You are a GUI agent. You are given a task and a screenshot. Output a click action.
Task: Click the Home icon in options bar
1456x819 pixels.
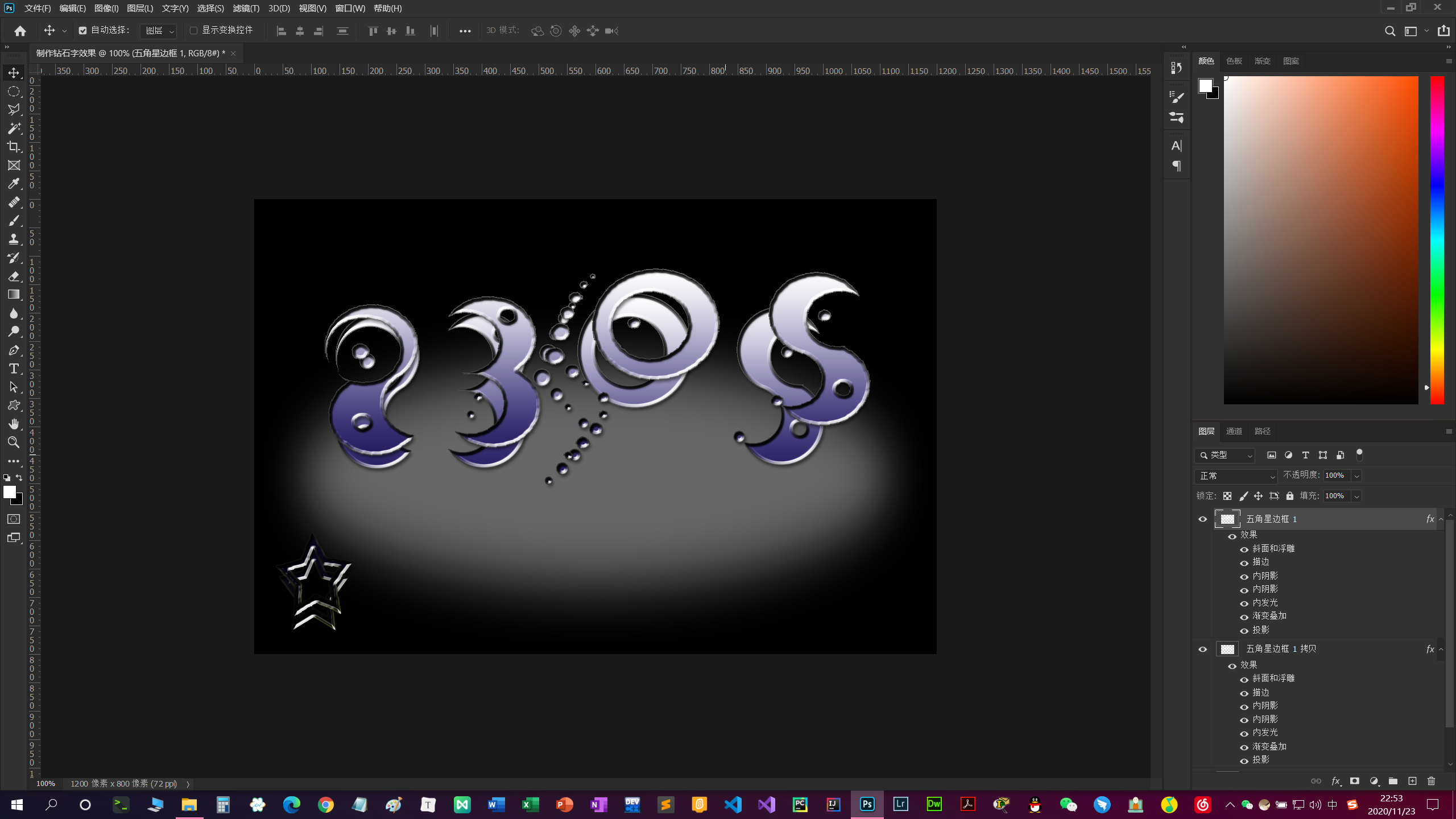coord(20,31)
